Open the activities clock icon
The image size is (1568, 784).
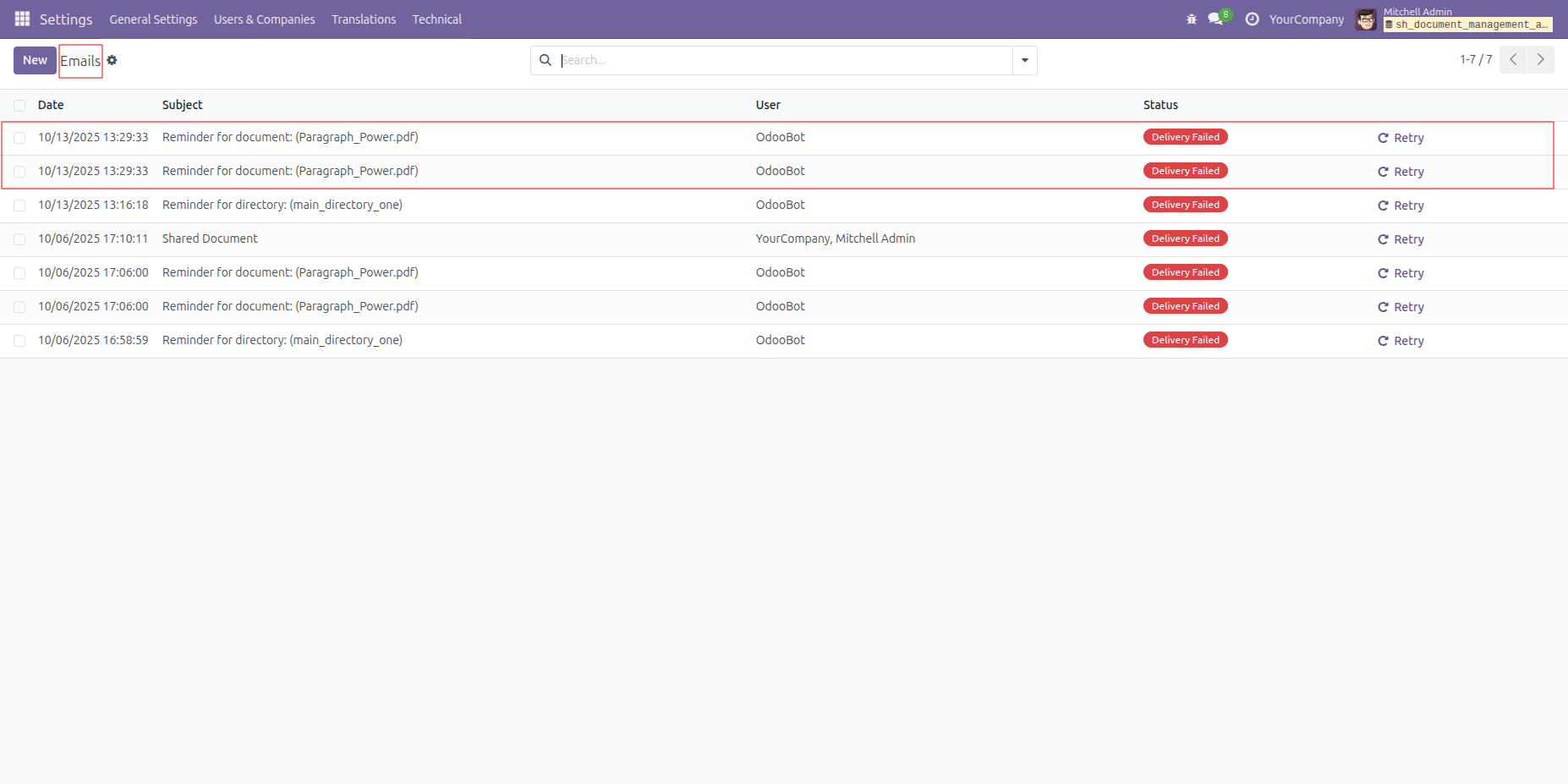tap(1253, 19)
